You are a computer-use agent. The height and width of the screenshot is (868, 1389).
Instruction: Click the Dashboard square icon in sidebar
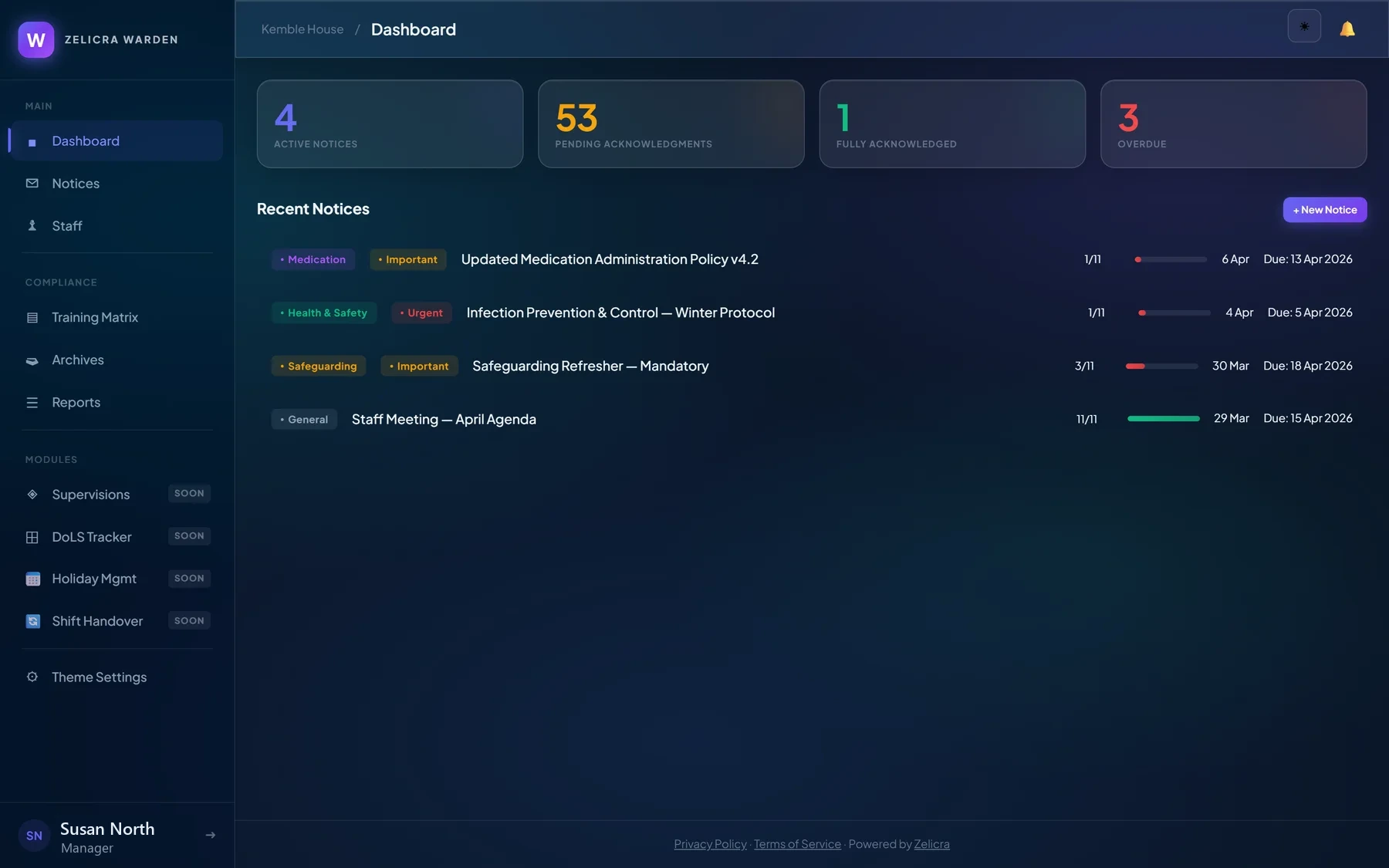(x=32, y=142)
